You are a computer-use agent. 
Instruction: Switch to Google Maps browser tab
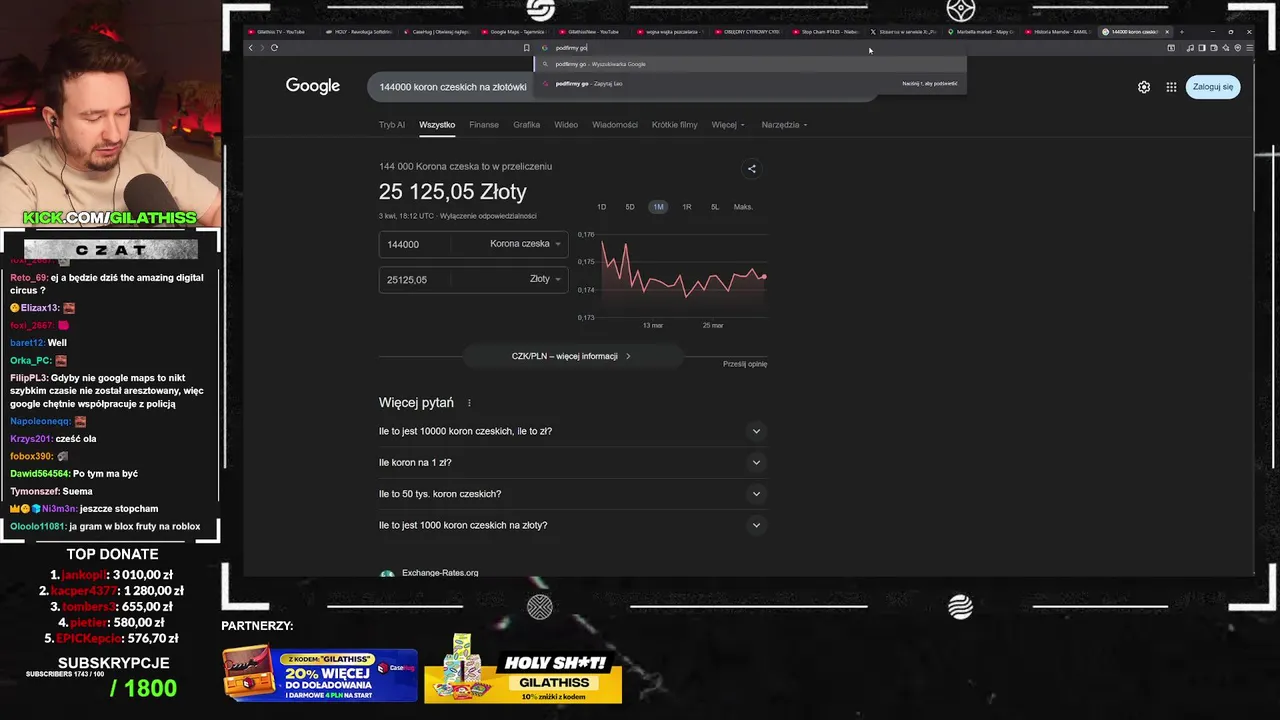click(517, 32)
